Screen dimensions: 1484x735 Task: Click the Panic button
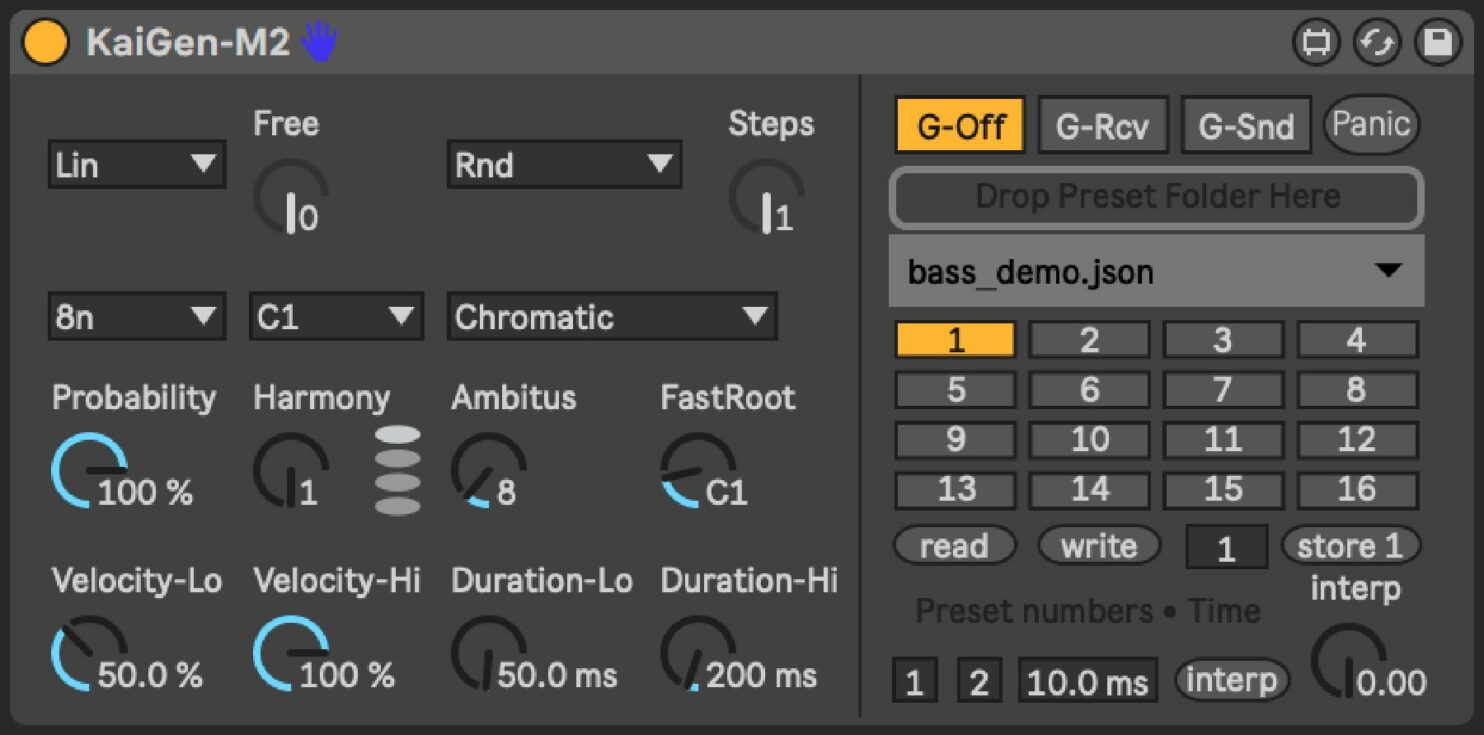pos(1372,125)
